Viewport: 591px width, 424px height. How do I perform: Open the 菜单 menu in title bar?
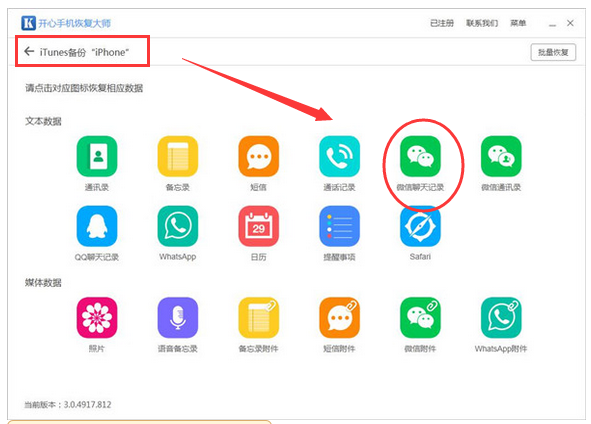point(518,23)
